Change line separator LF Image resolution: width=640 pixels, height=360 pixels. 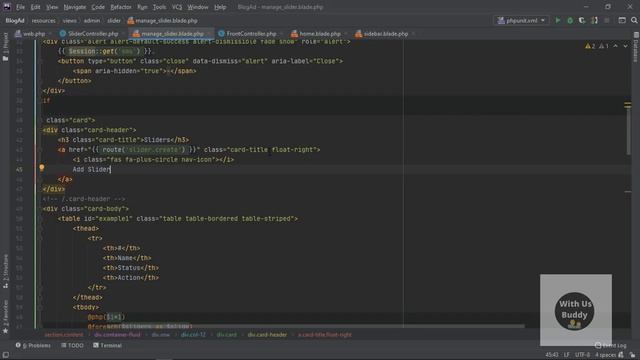[x=567, y=355]
